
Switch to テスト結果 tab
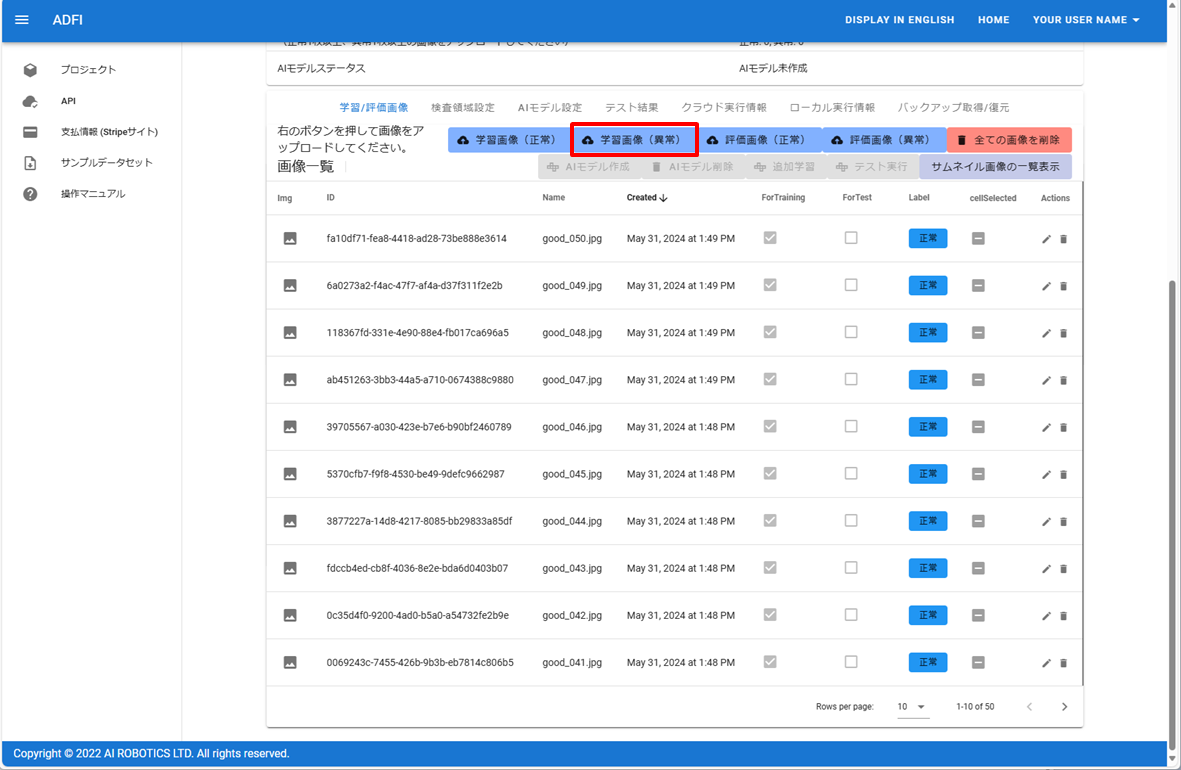[x=631, y=108]
